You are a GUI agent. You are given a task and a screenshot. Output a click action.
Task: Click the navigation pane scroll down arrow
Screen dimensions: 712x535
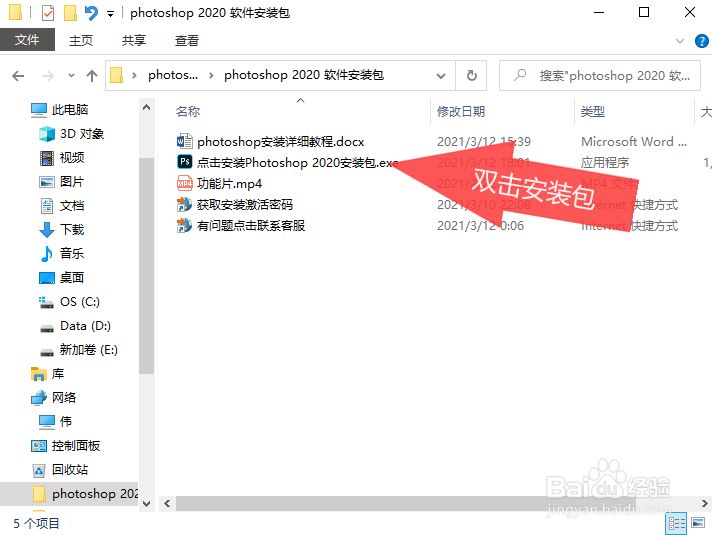click(146, 504)
